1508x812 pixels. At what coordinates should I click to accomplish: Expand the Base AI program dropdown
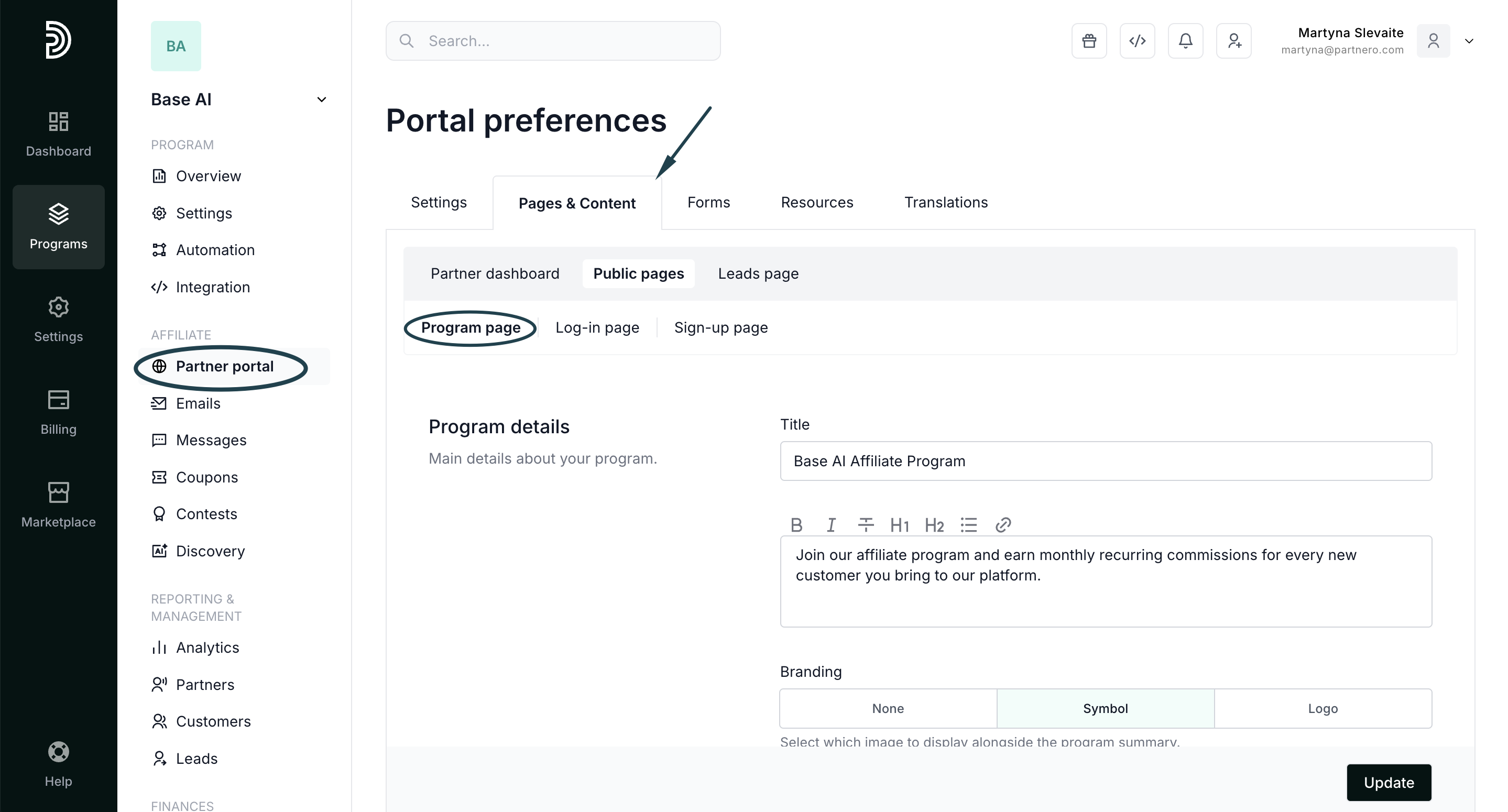321,100
